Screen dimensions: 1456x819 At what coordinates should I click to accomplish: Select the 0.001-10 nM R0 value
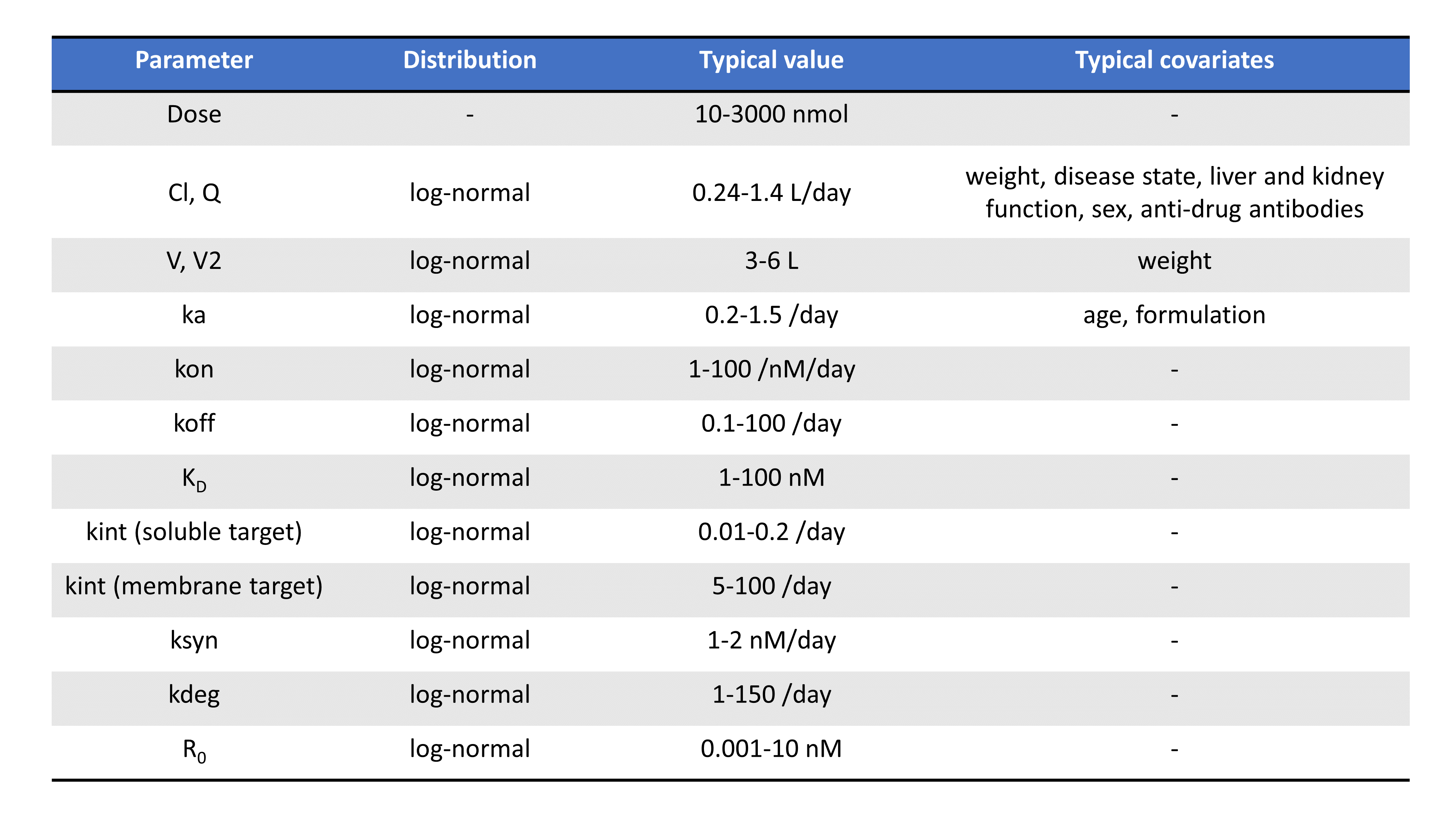[x=771, y=749]
